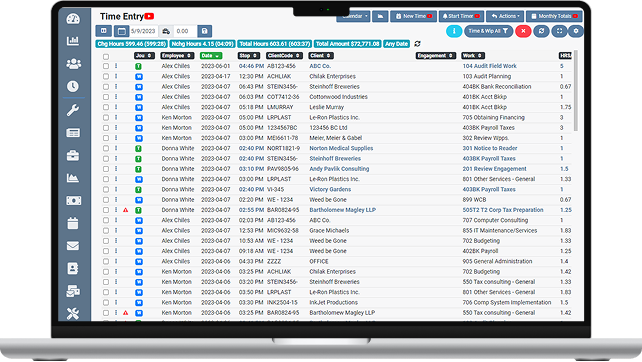Click the briefcase icon in sidebar
The height and width of the screenshot is (362, 642).
73,156
